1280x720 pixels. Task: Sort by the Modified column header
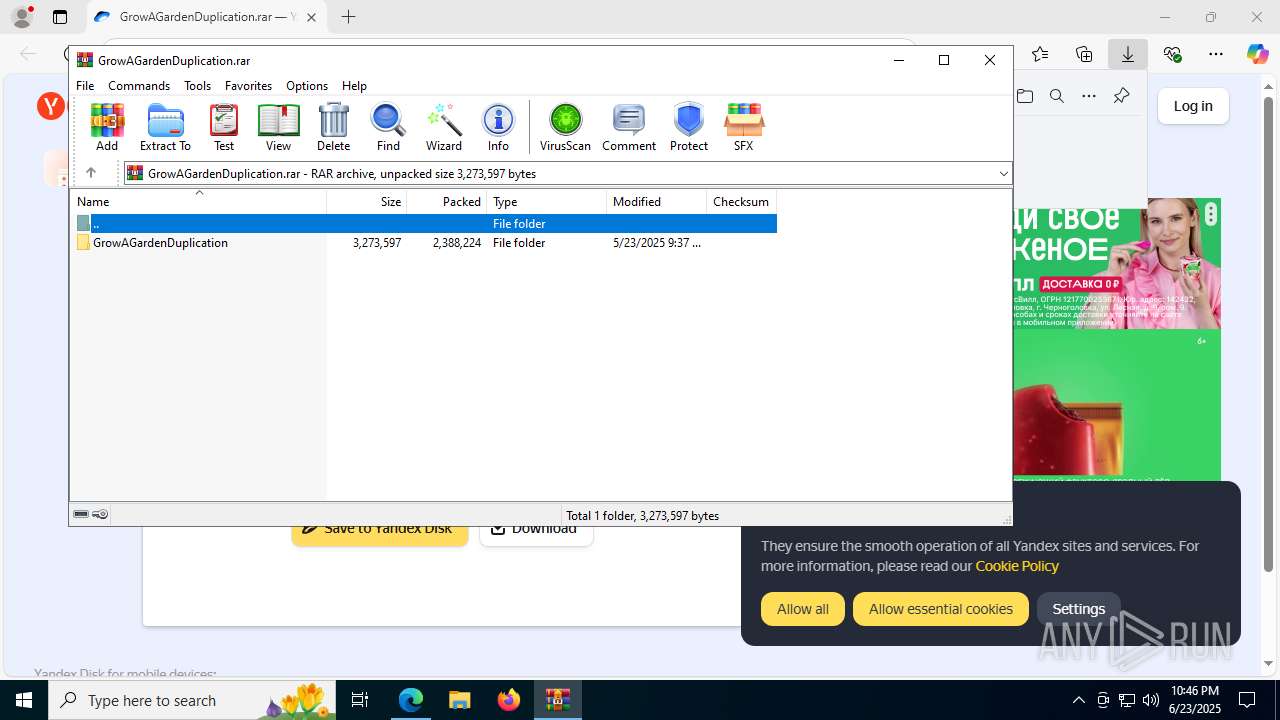pyautogui.click(x=657, y=202)
